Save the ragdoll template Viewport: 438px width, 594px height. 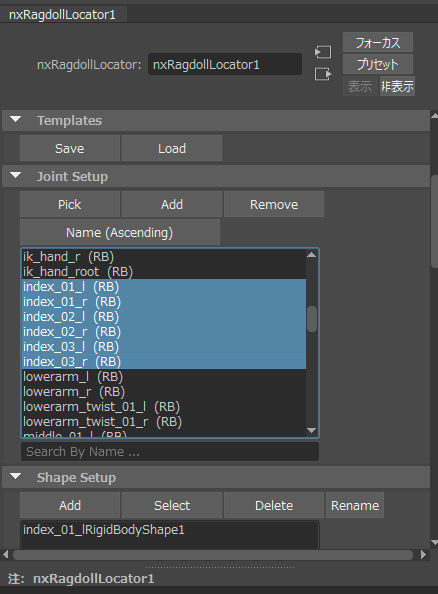pyautogui.click(x=70, y=148)
